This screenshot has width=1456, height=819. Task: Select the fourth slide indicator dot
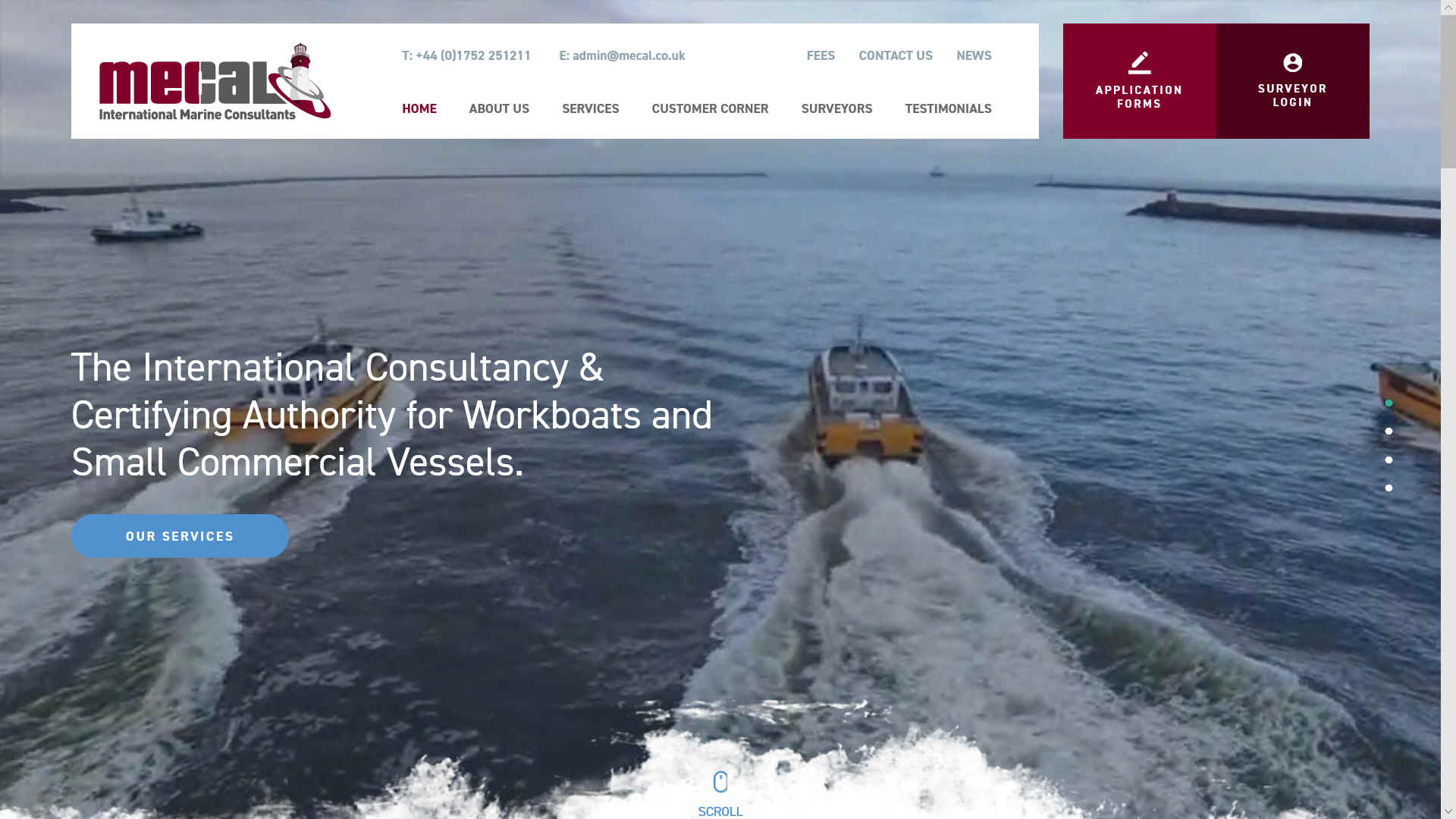click(x=1389, y=488)
